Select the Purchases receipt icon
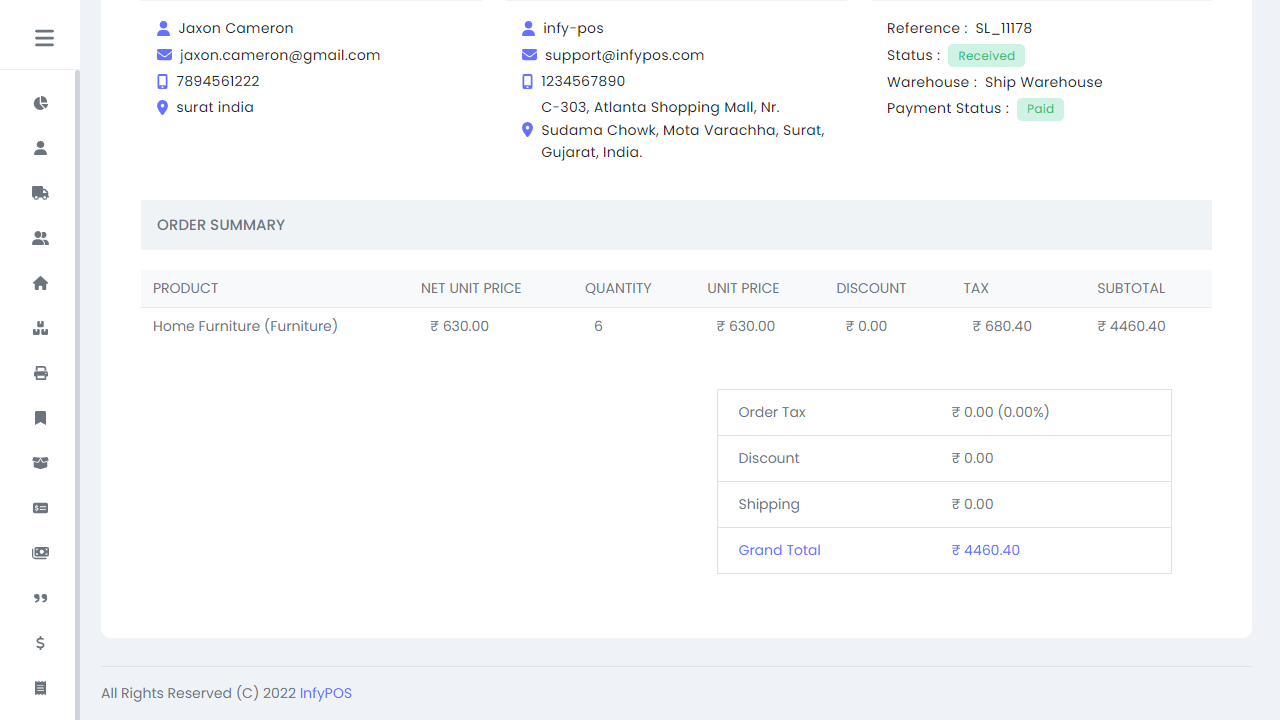Viewport: 1280px width, 720px height. (40, 688)
